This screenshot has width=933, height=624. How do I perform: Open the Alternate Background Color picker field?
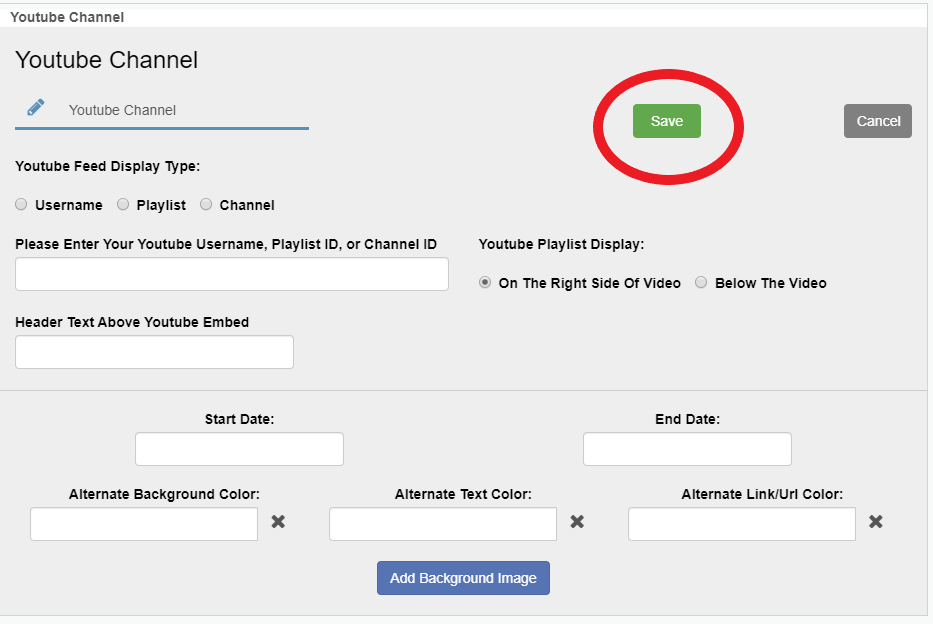pyautogui.click(x=144, y=524)
